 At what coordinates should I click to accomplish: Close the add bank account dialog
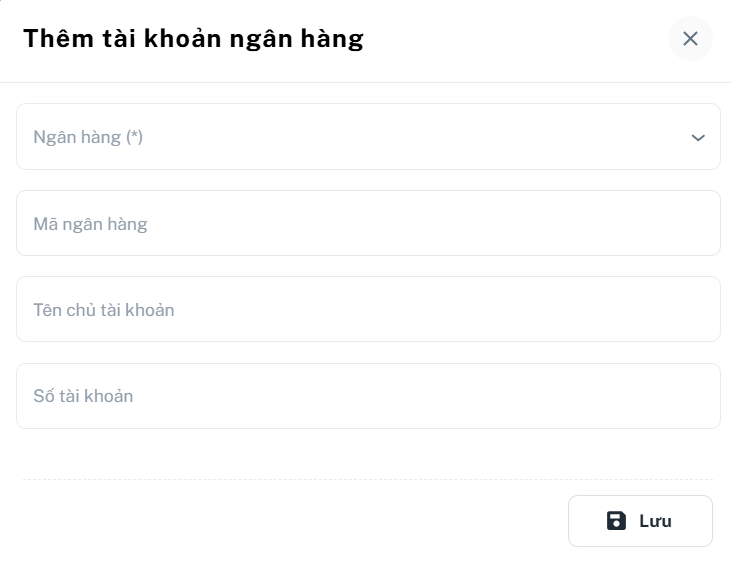(690, 39)
